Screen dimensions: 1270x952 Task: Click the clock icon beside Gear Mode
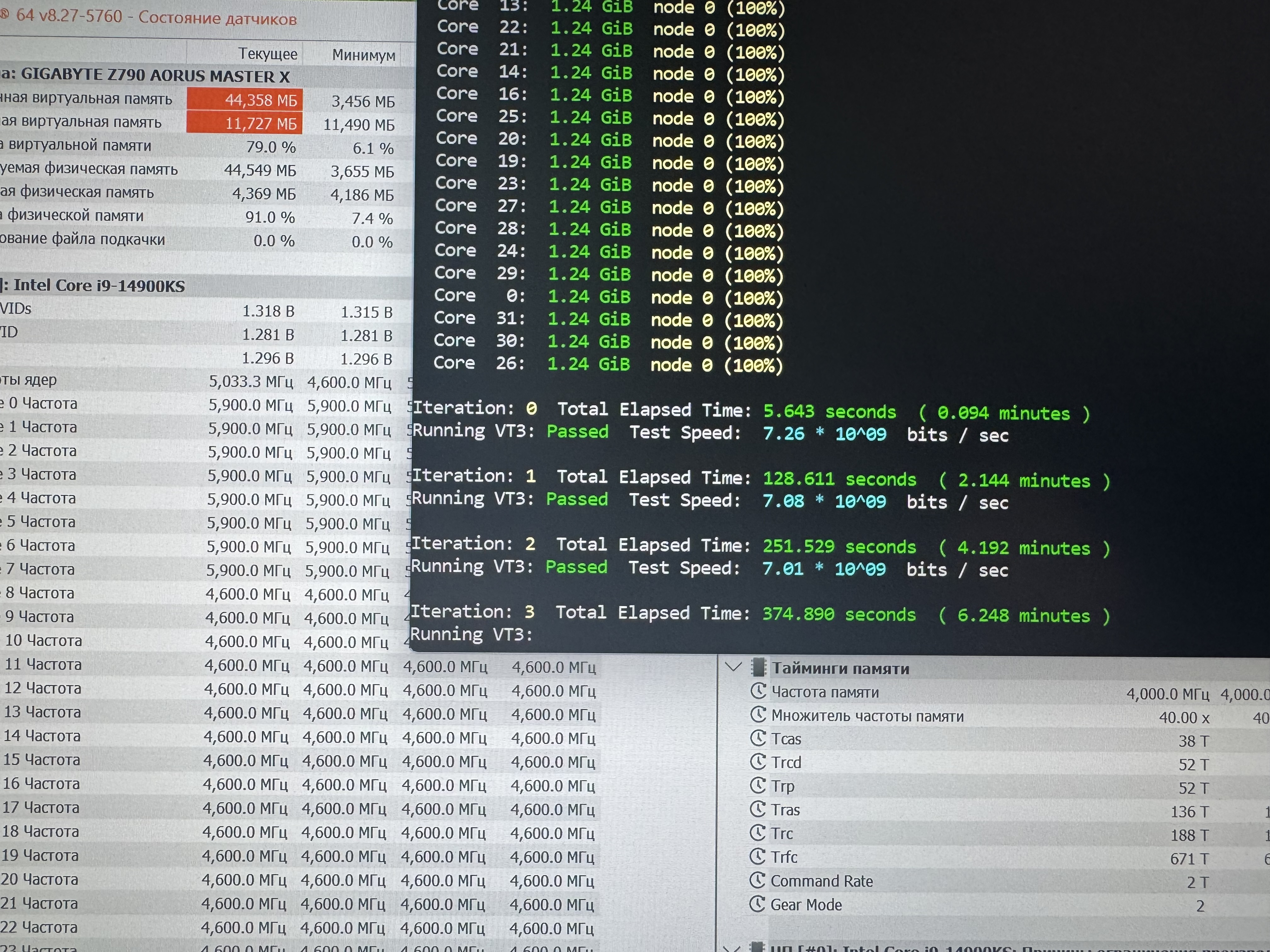click(758, 904)
